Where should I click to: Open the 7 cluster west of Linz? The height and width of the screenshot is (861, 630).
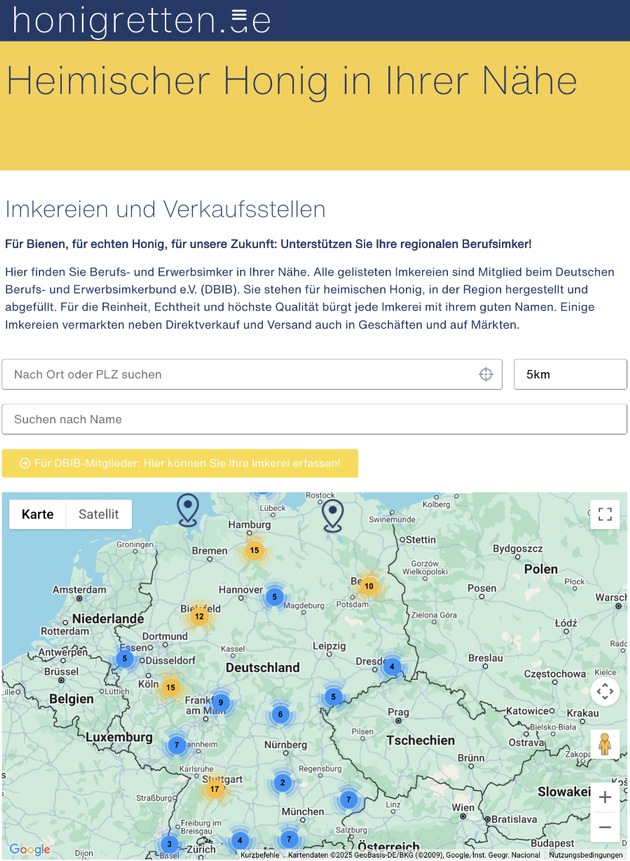click(349, 800)
